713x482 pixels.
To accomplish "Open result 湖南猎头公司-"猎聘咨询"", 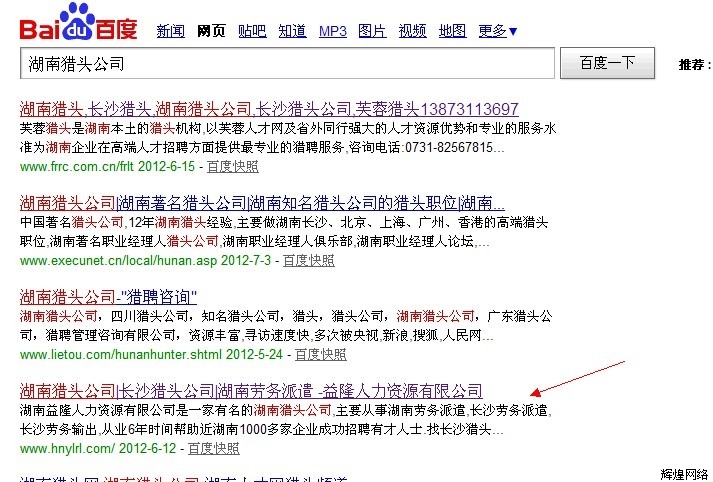I will pos(108,297).
